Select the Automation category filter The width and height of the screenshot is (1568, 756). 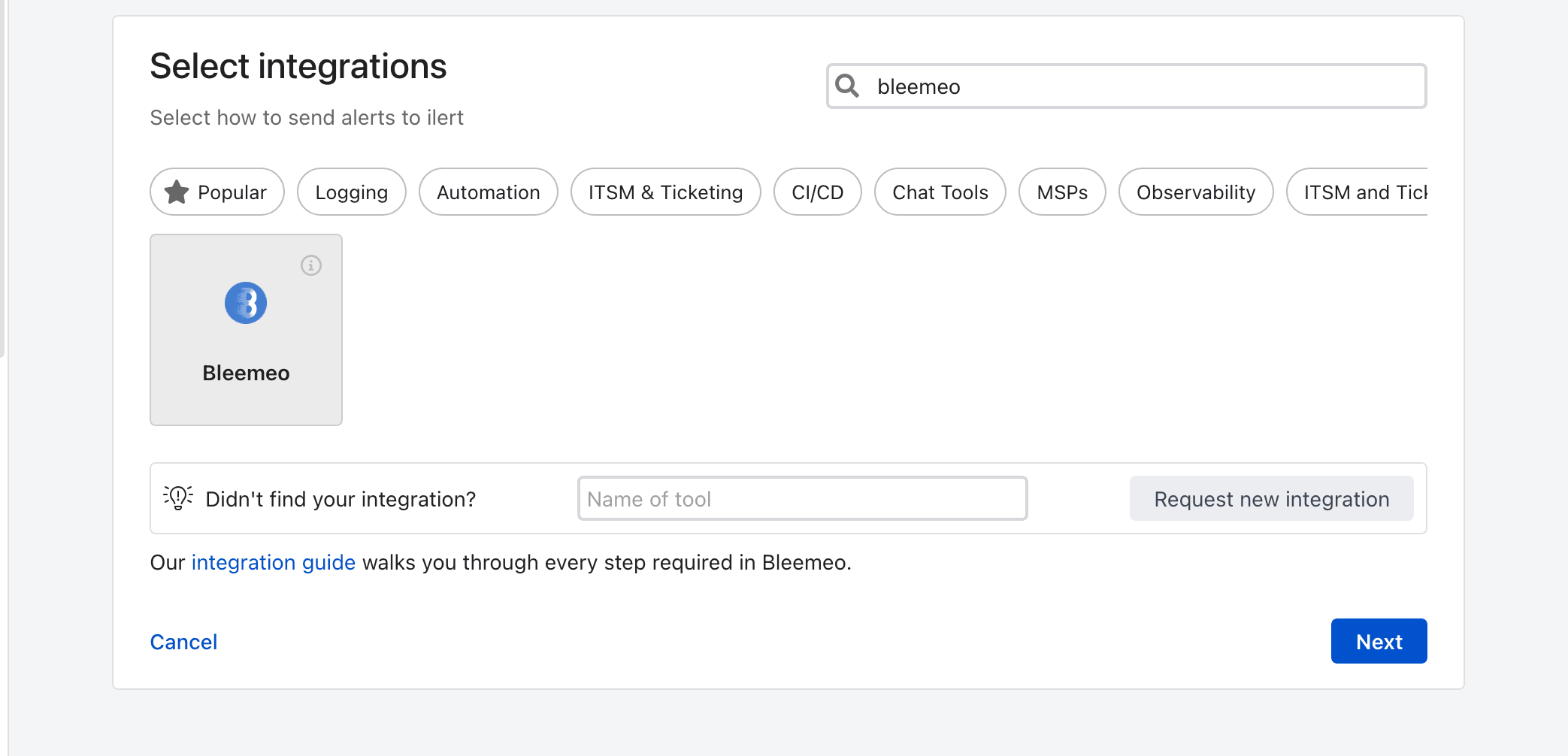tap(489, 192)
